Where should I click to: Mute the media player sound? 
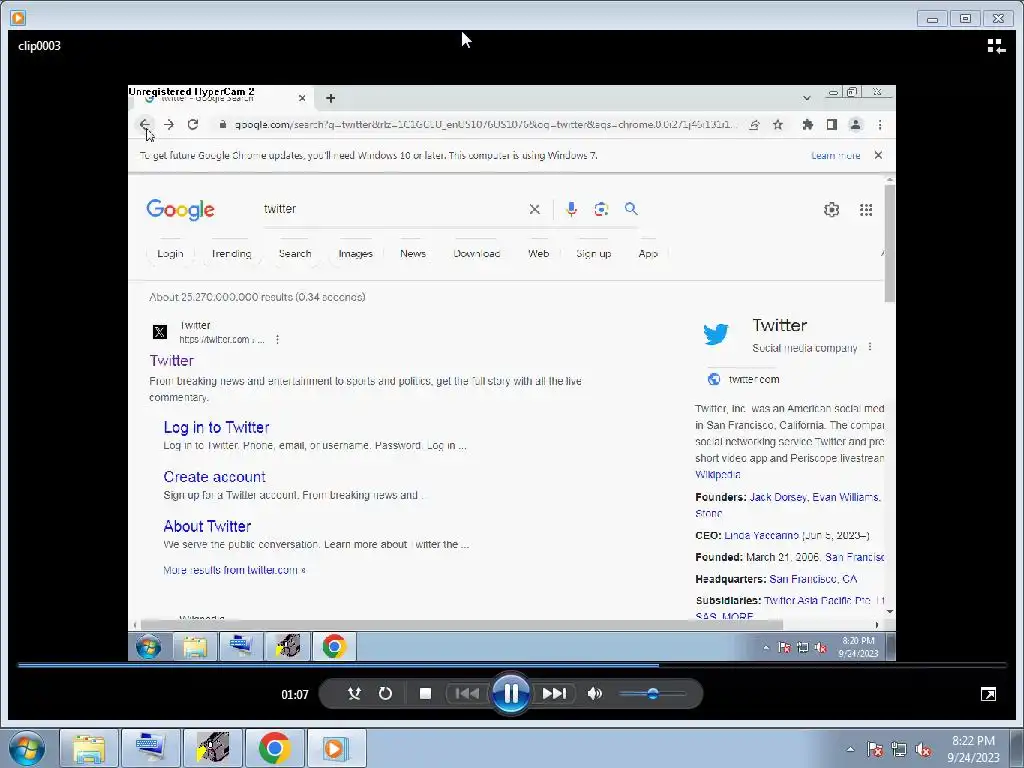pos(594,694)
